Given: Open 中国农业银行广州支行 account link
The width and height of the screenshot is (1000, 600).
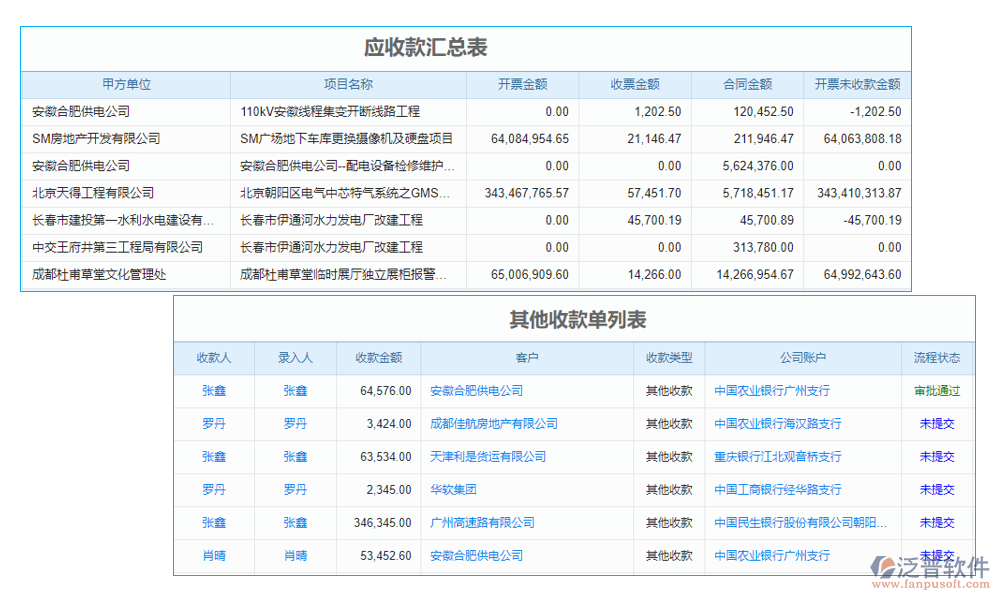Looking at the screenshot, I should click(775, 390).
